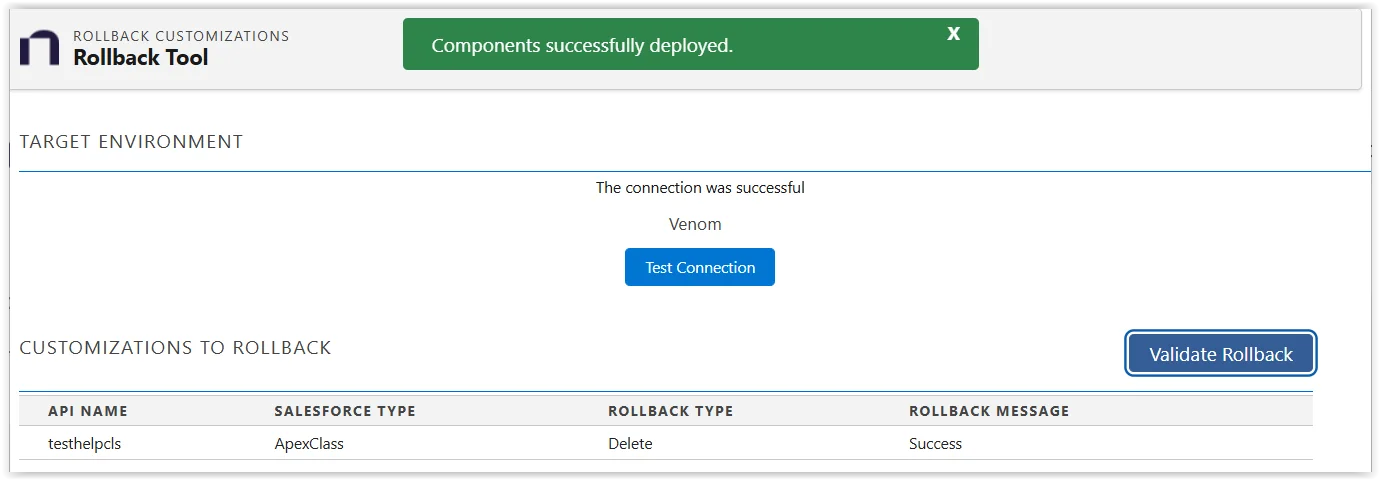Click the ROLLBACK CUSTOMIZATIONS header label
Screen dimensions: 1380x480
click(181, 36)
